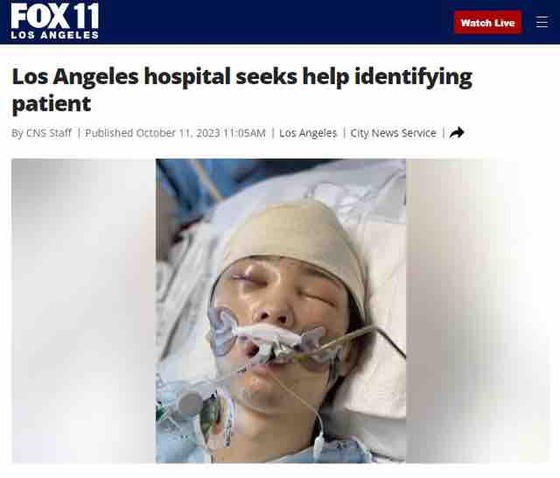Click the CNS Staff byline
Viewport: 560px width, 478px height.
pyautogui.click(x=49, y=133)
